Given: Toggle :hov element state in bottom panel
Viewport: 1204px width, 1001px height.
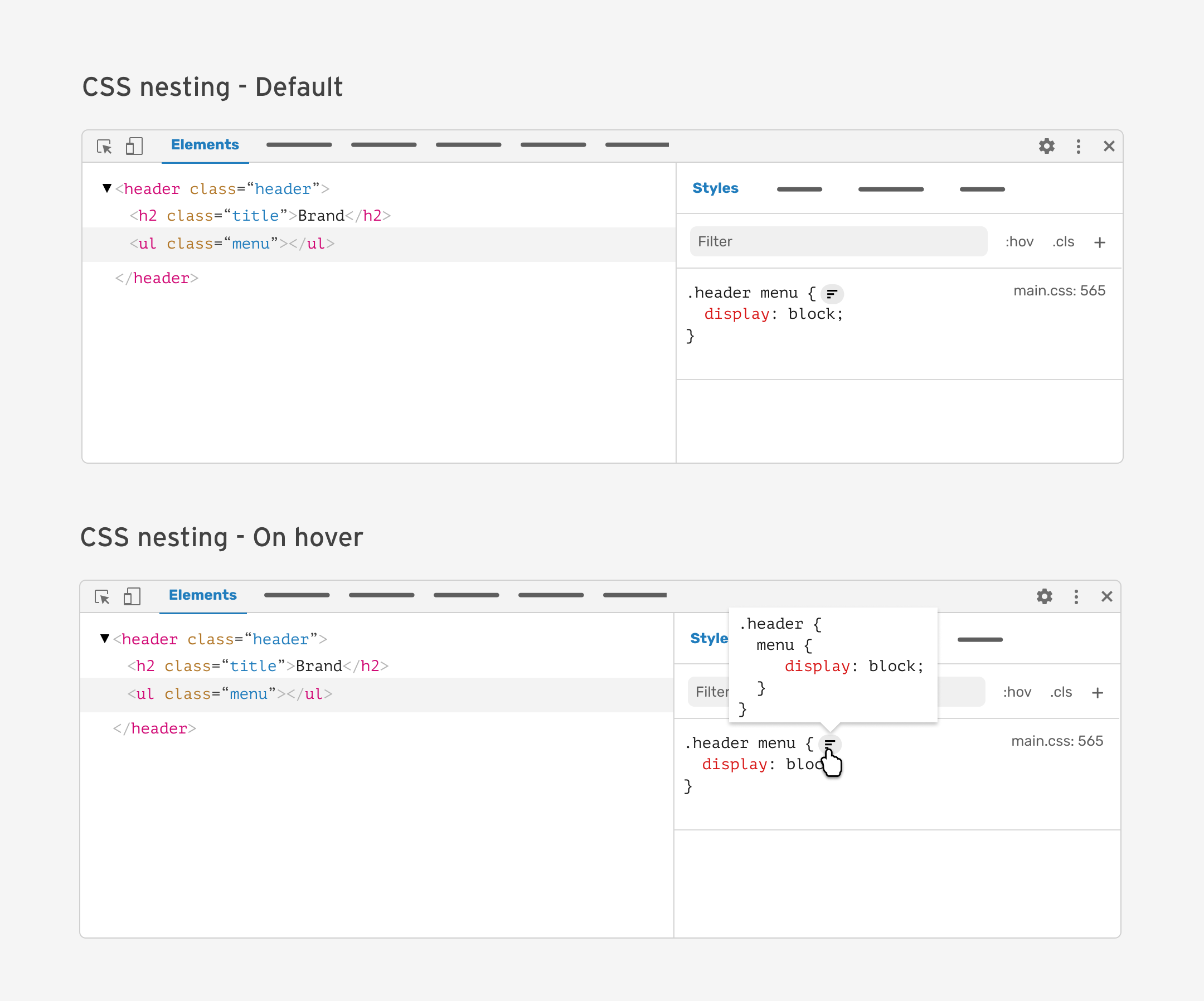Looking at the screenshot, I should 1017,693.
